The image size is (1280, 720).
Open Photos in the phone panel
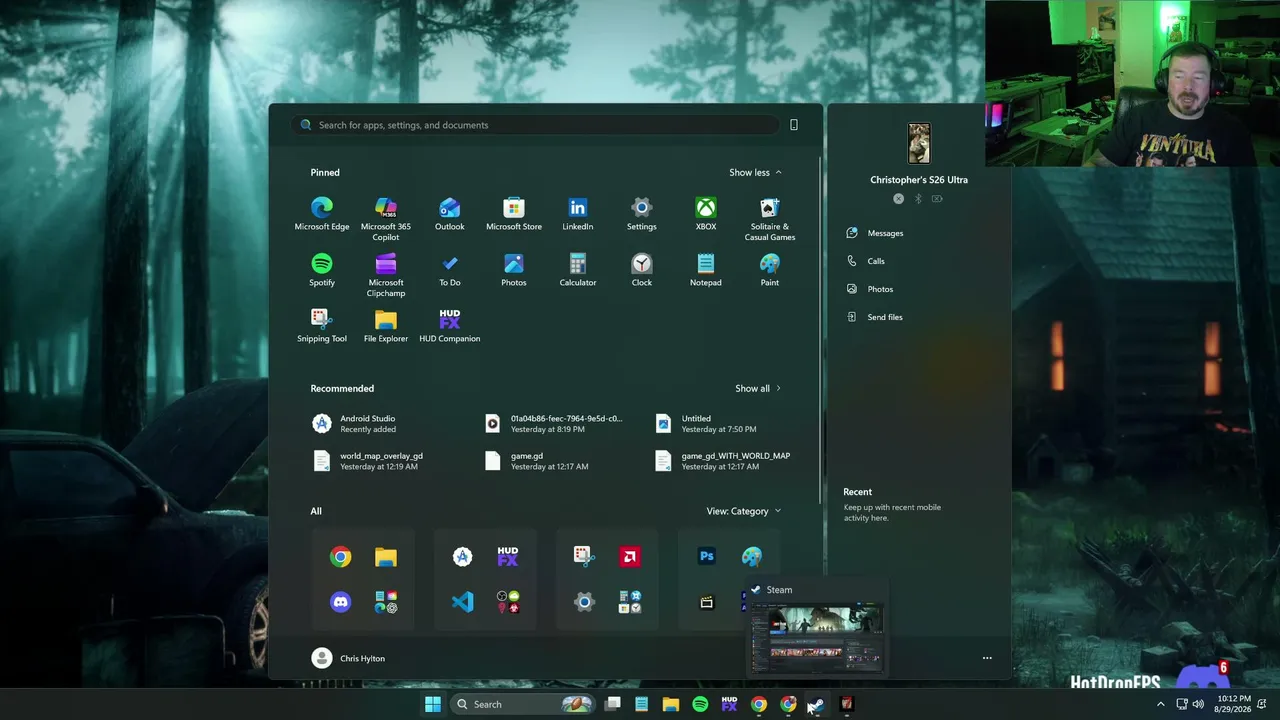tap(870, 289)
